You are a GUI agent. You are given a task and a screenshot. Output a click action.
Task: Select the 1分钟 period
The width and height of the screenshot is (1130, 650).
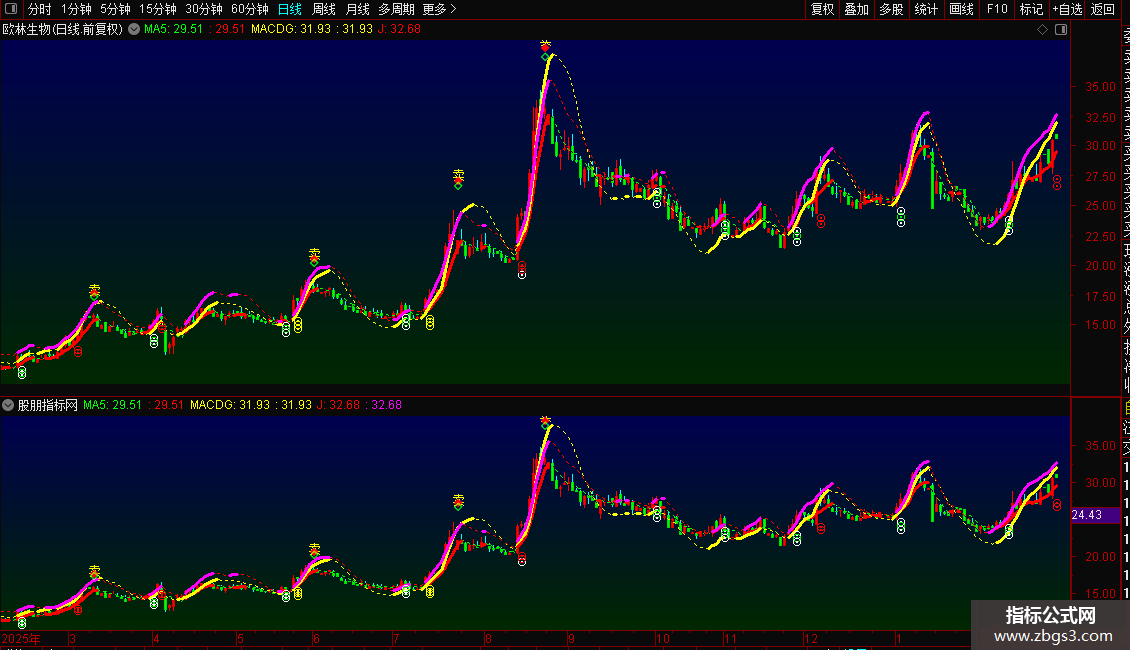point(76,9)
